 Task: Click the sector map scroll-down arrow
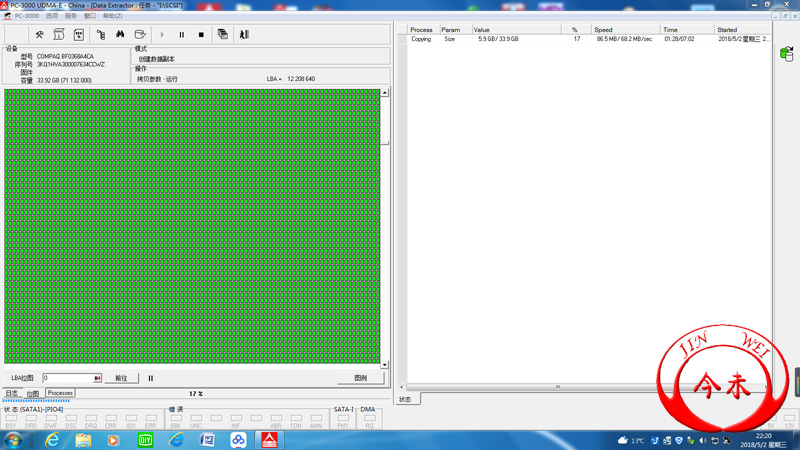pos(385,365)
